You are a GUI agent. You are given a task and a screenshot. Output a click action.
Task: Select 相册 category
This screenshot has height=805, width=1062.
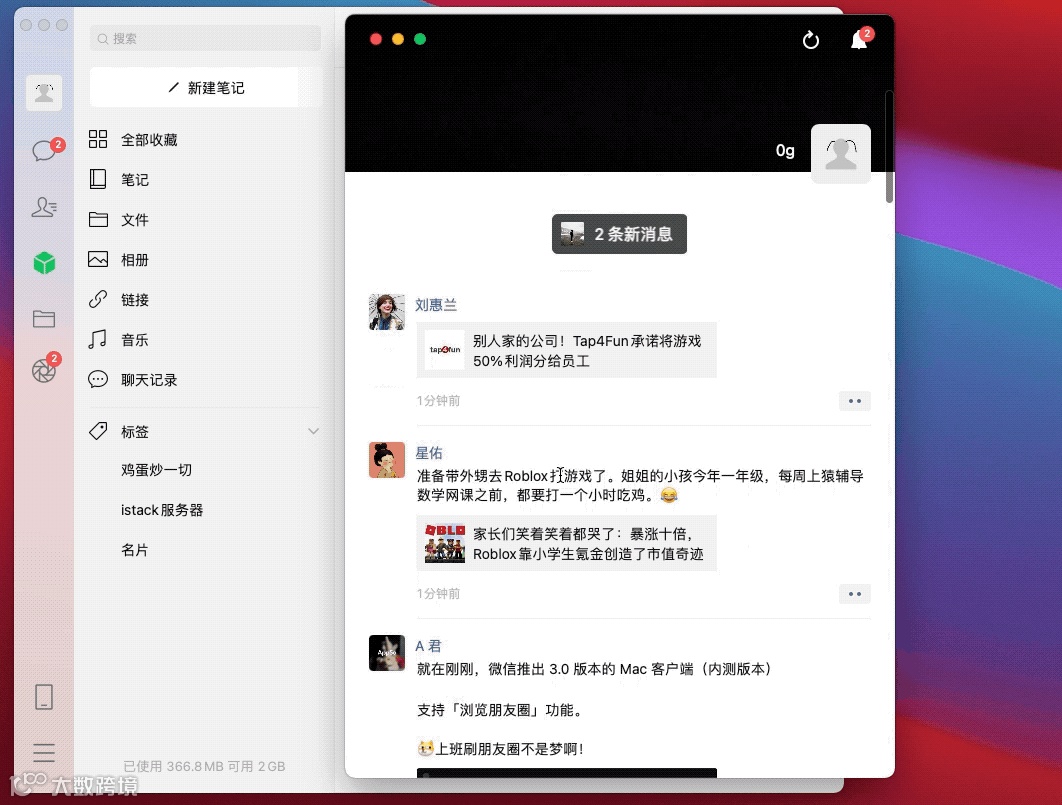pos(203,259)
